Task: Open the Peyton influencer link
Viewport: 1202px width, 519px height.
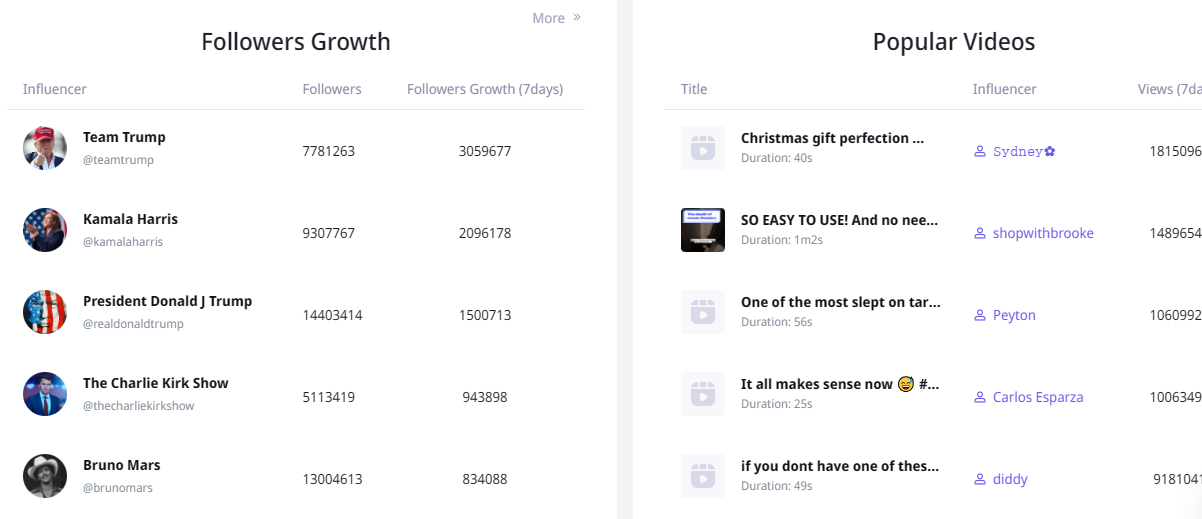Action: point(1013,315)
